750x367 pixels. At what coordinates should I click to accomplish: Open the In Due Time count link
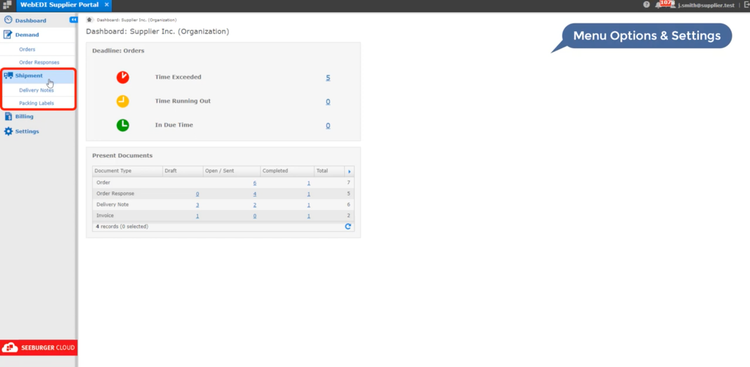click(x=328, y=125)
